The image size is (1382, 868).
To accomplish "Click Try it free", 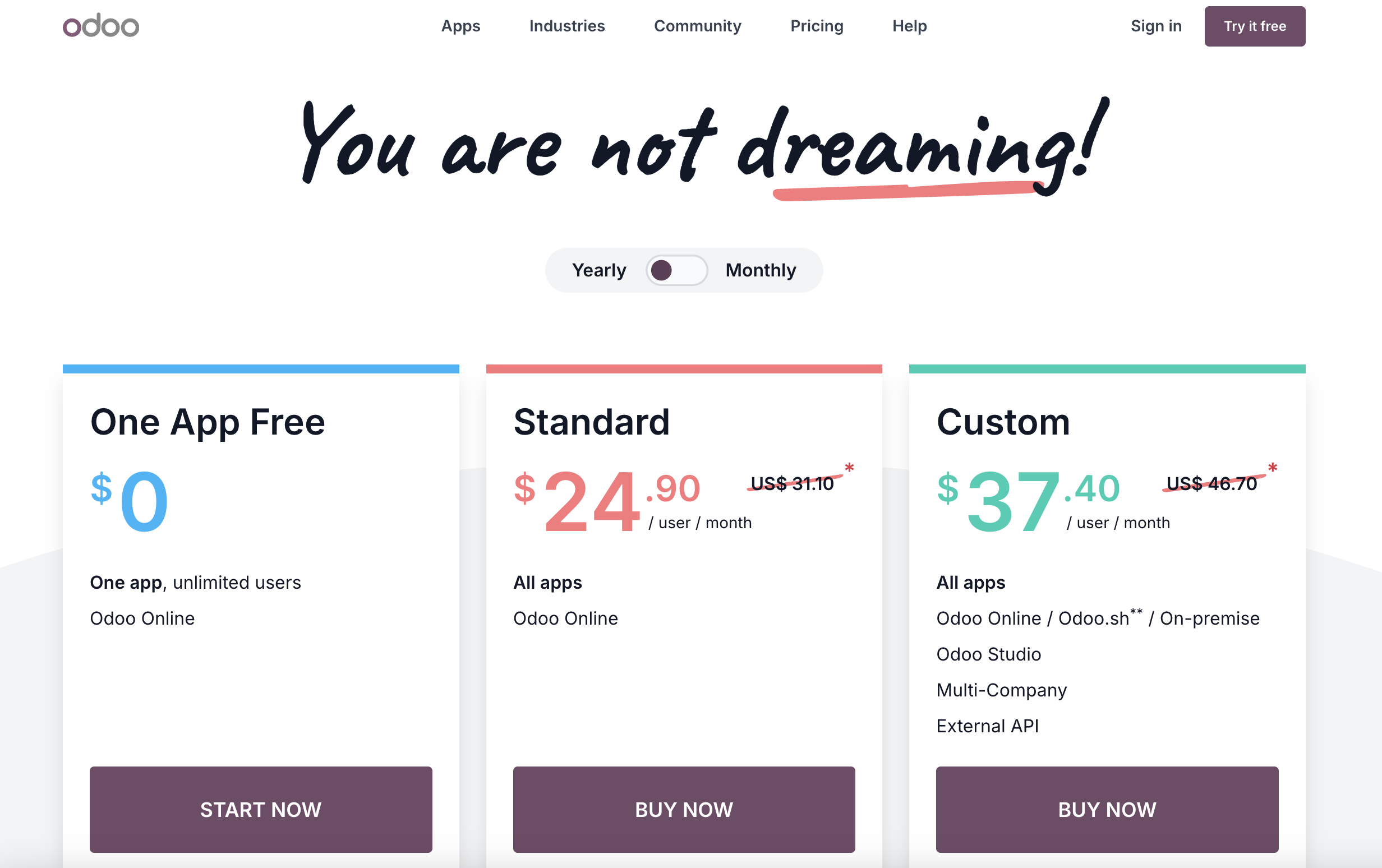I will coord(1255,26).
